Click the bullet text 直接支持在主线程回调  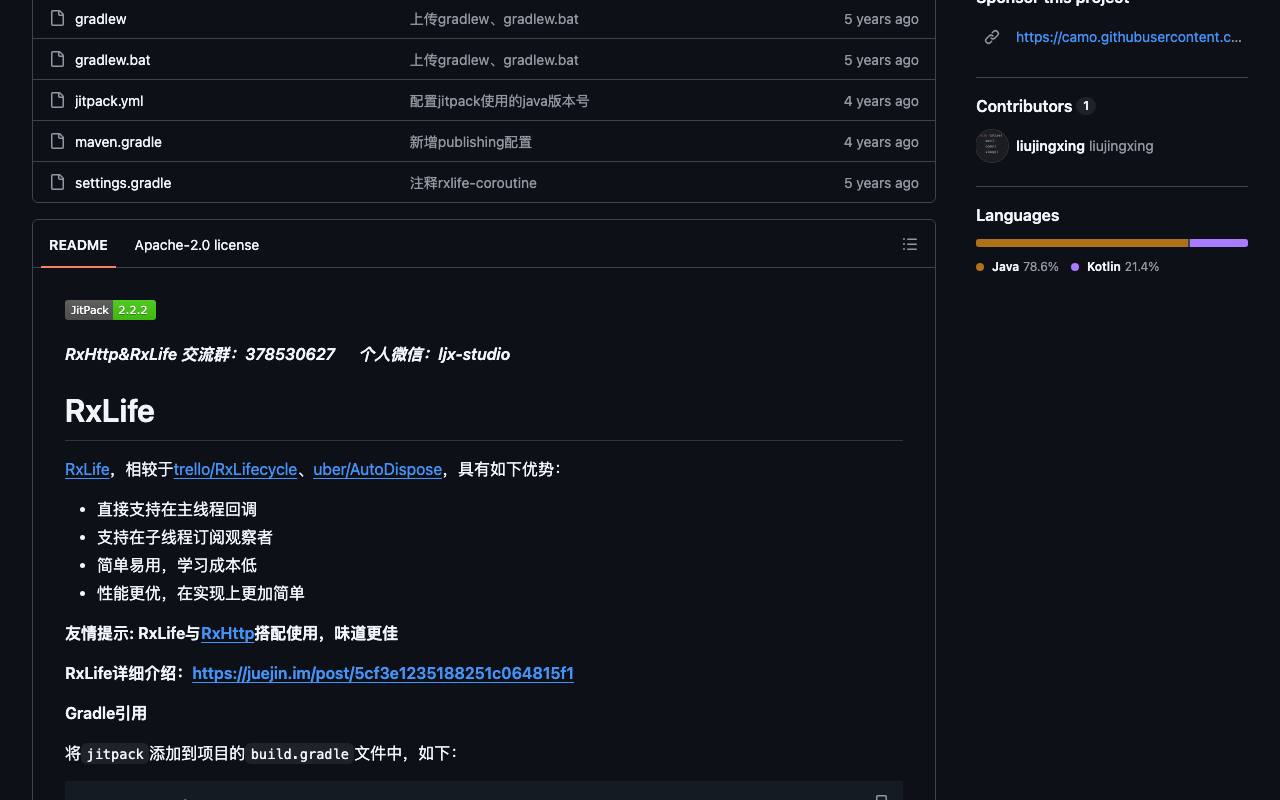(x=177, y=509)
